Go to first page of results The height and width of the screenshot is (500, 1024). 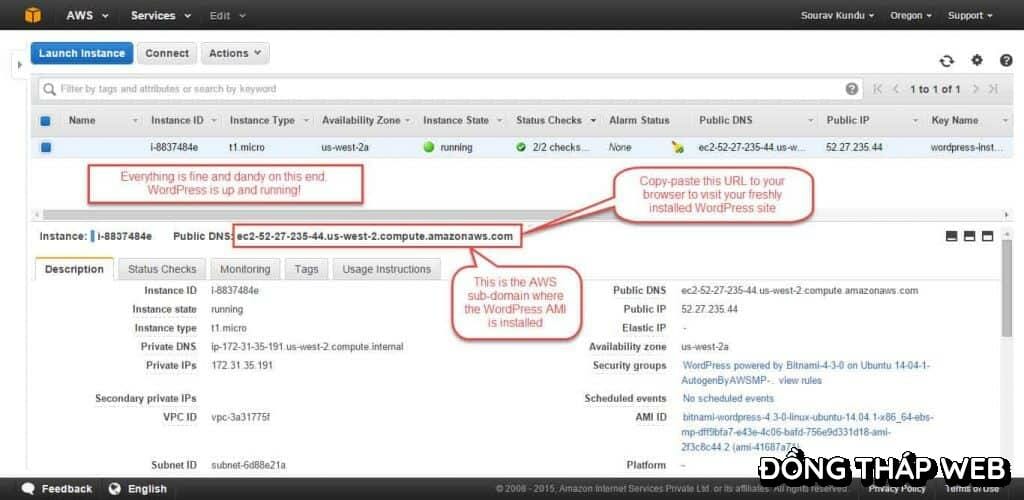(x=878, y=89)
